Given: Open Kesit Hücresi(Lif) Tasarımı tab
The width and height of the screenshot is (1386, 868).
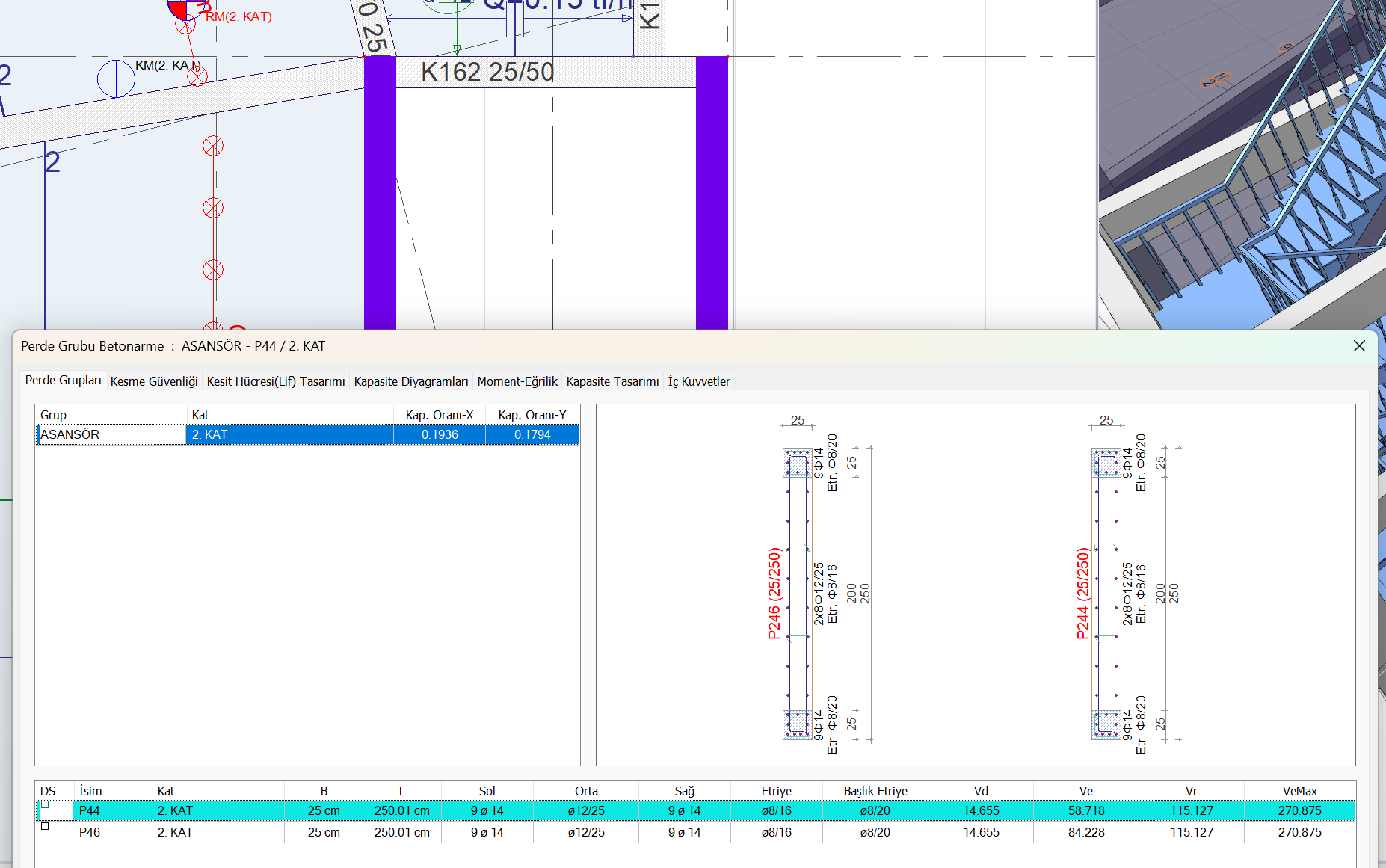Looking at the screenshot, I should (276, 381).
